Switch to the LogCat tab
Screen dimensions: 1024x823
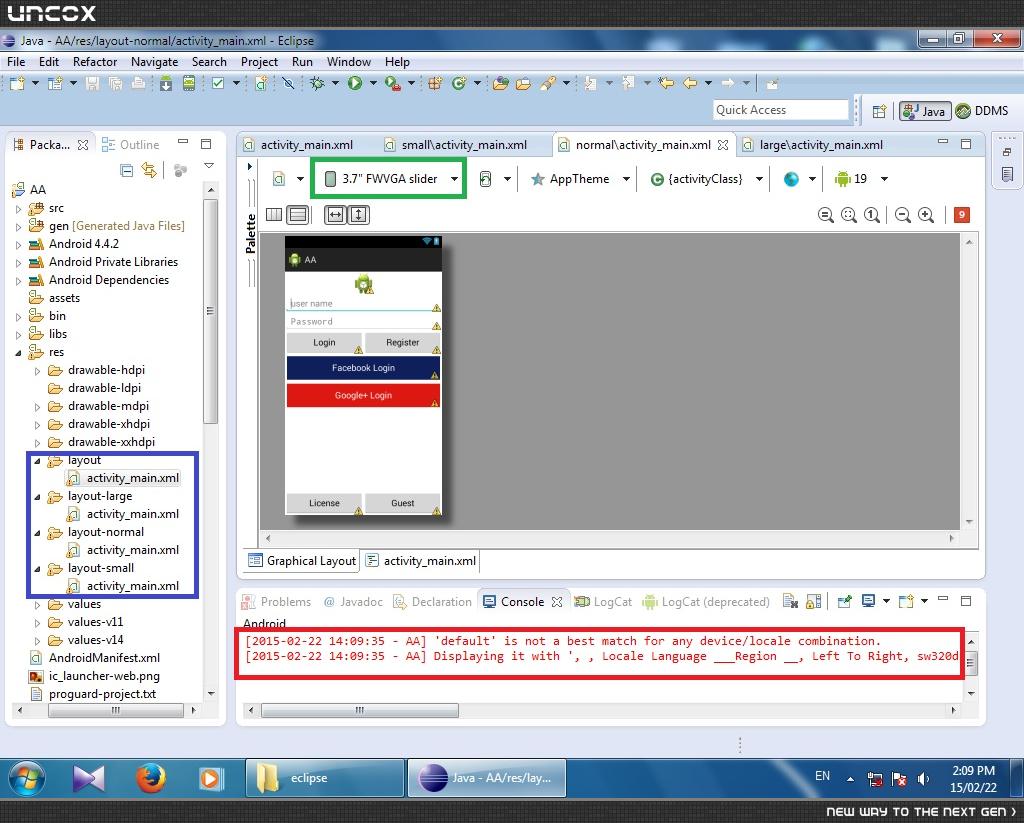[603, 602]
